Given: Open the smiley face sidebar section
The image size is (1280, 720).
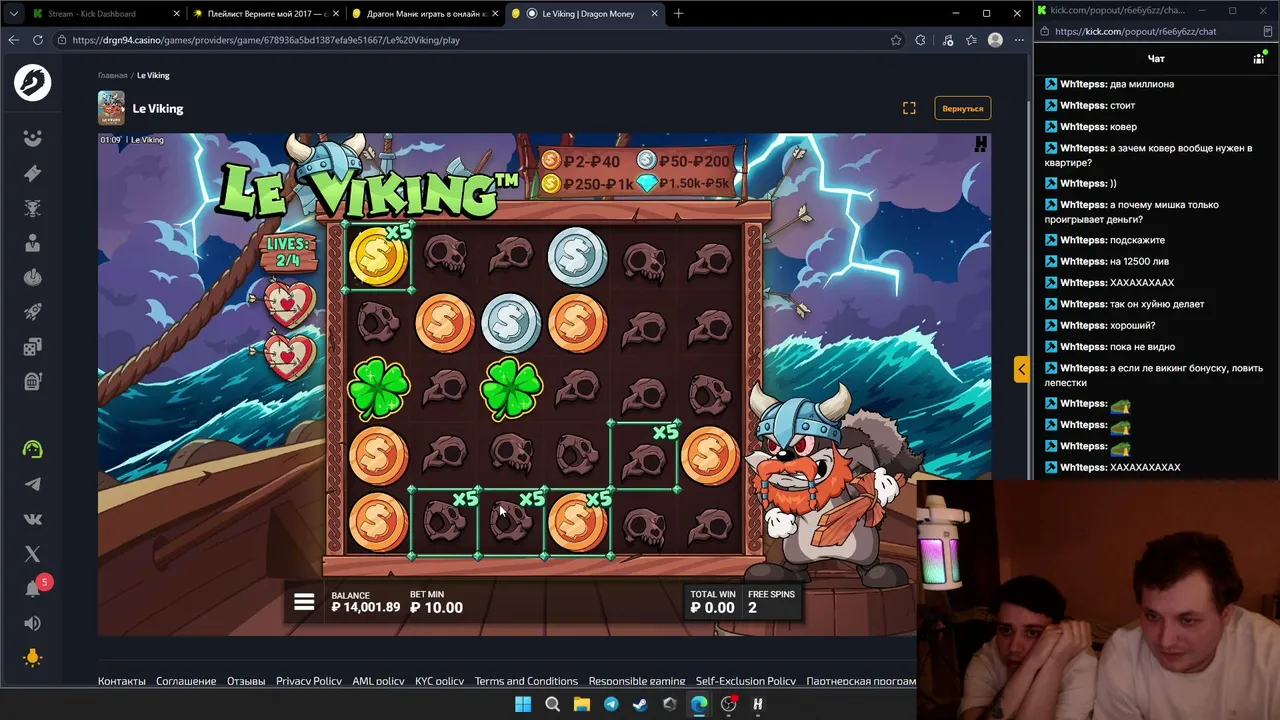Looking at the screenshot, I should coord(32,139).
